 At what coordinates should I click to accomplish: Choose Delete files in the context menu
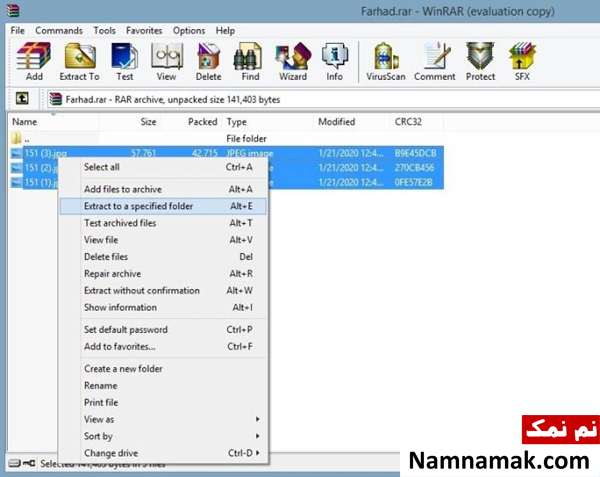pyautogui.click(x=163, y=257)
